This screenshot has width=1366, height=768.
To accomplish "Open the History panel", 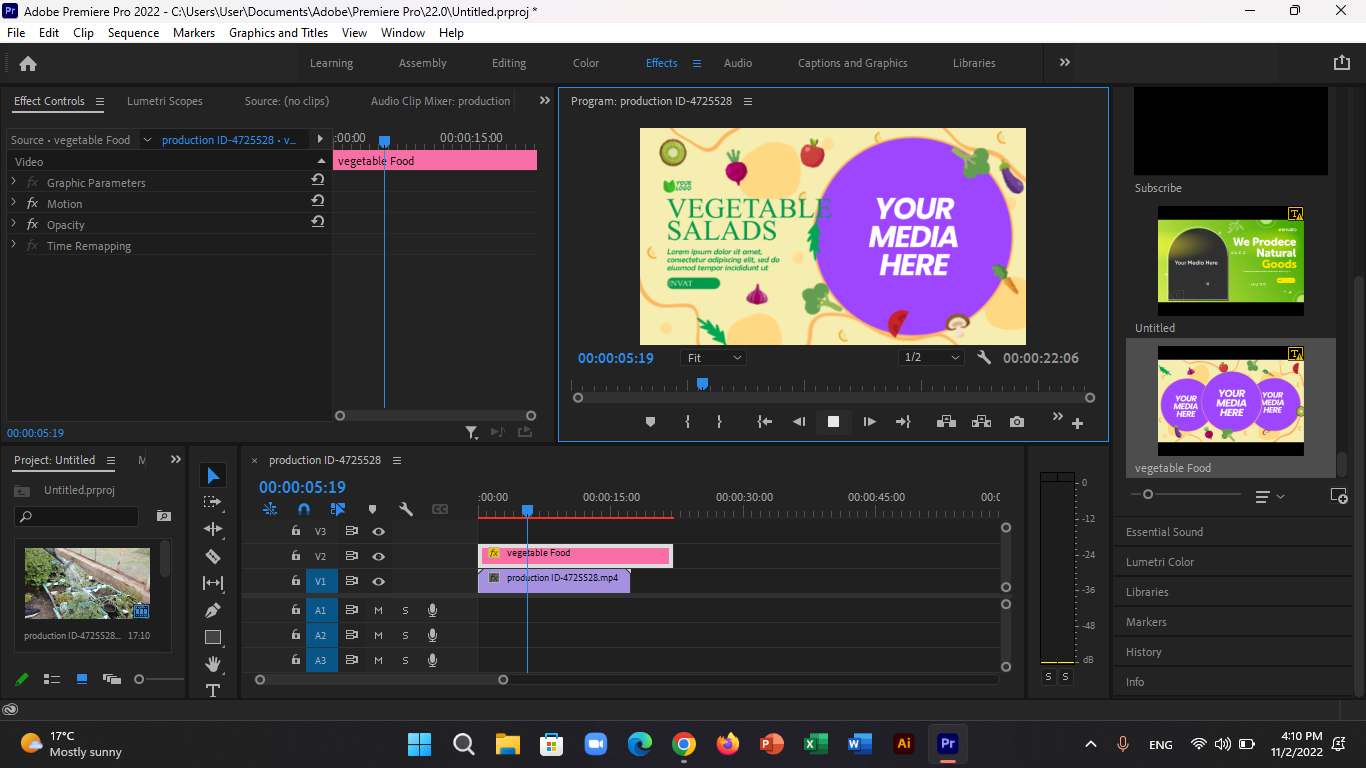I will [x=1143, y=652].
